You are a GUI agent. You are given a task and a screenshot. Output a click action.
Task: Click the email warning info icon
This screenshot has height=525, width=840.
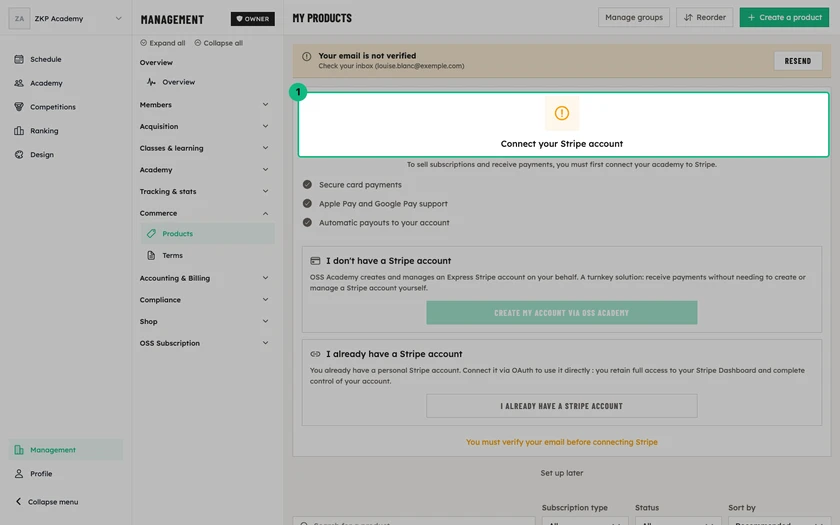pyautogui.click(x=306, y=56)
